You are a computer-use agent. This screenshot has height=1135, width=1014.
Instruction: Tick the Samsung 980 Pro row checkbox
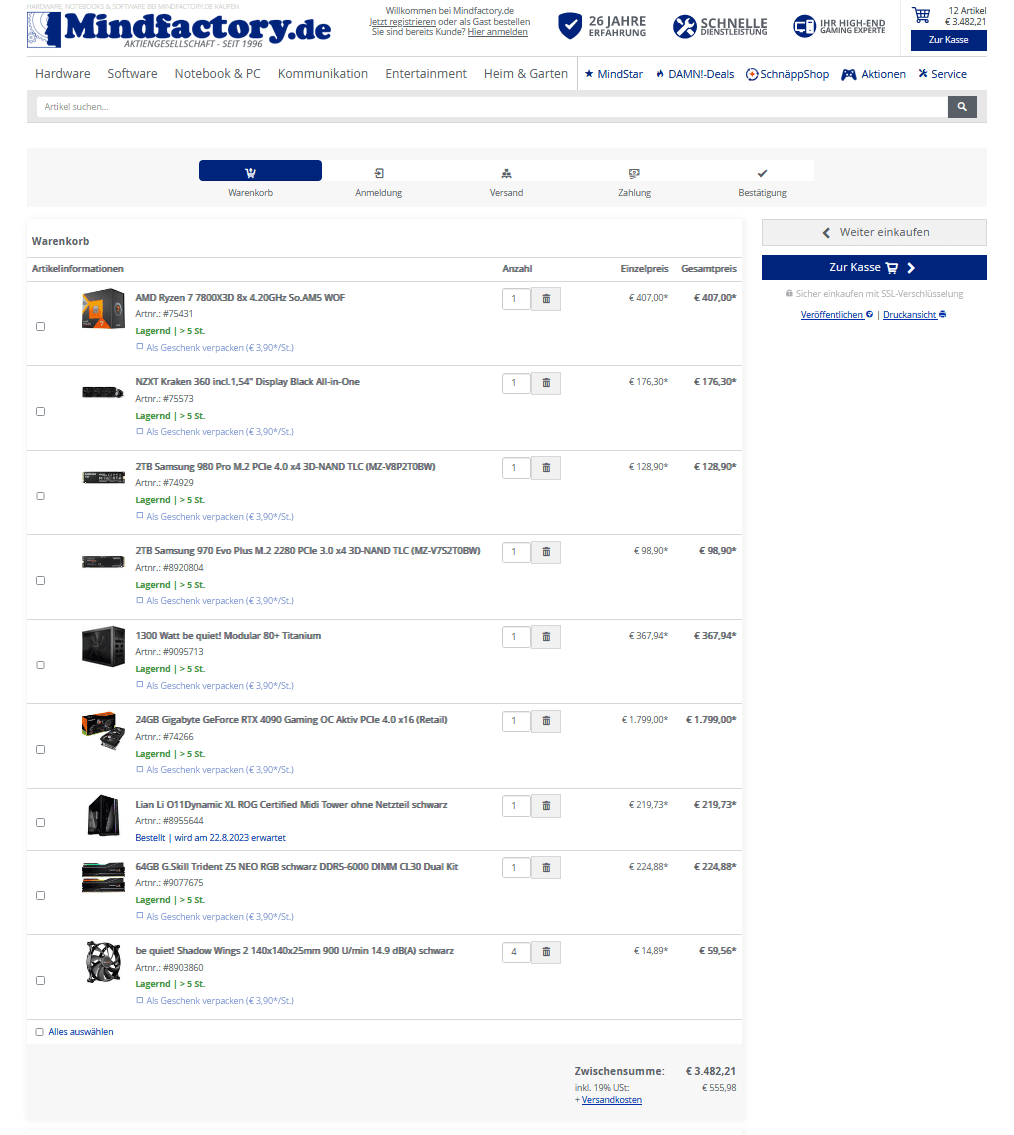tap(41, 496)
